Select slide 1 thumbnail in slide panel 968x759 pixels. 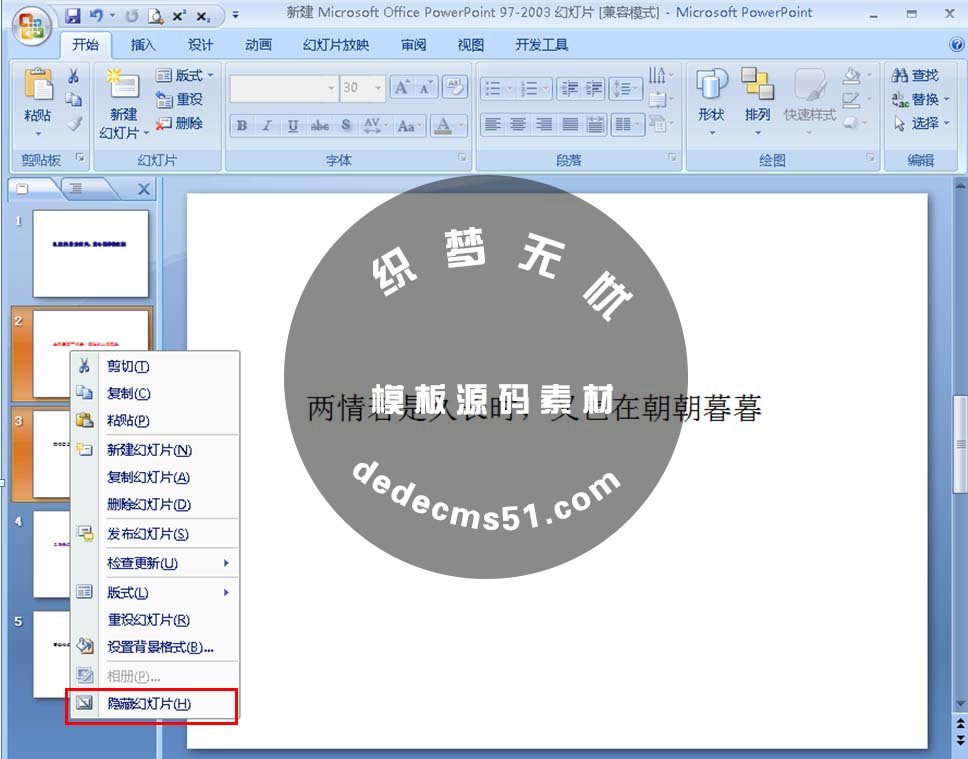click(x=90, y=253)
